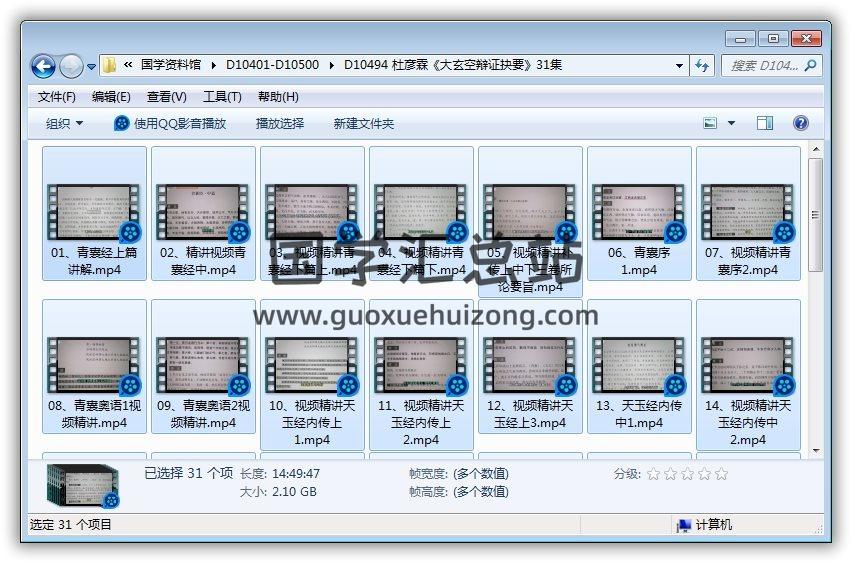Open the 文件(F) menu
852x563 pixels.
(x=57, y=97)
